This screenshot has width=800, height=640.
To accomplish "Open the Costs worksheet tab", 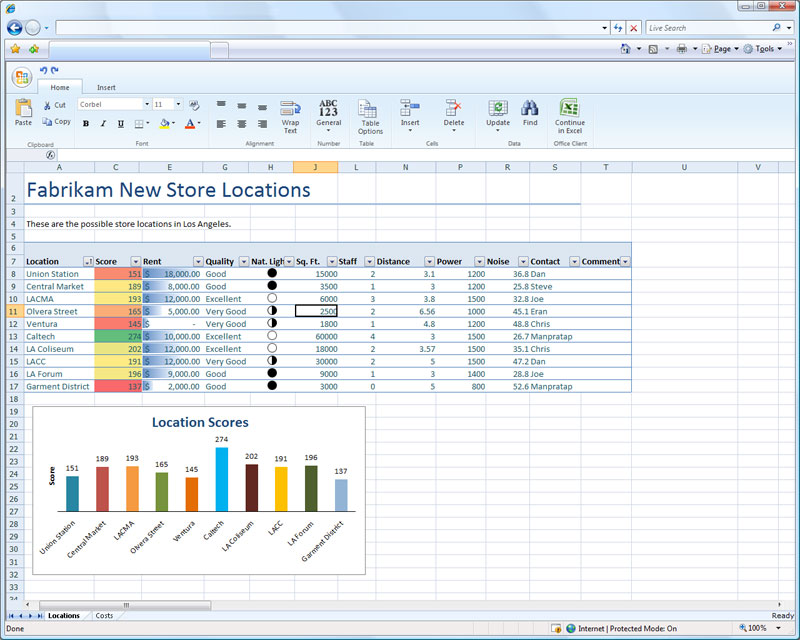I will click(x=104, y=616).
